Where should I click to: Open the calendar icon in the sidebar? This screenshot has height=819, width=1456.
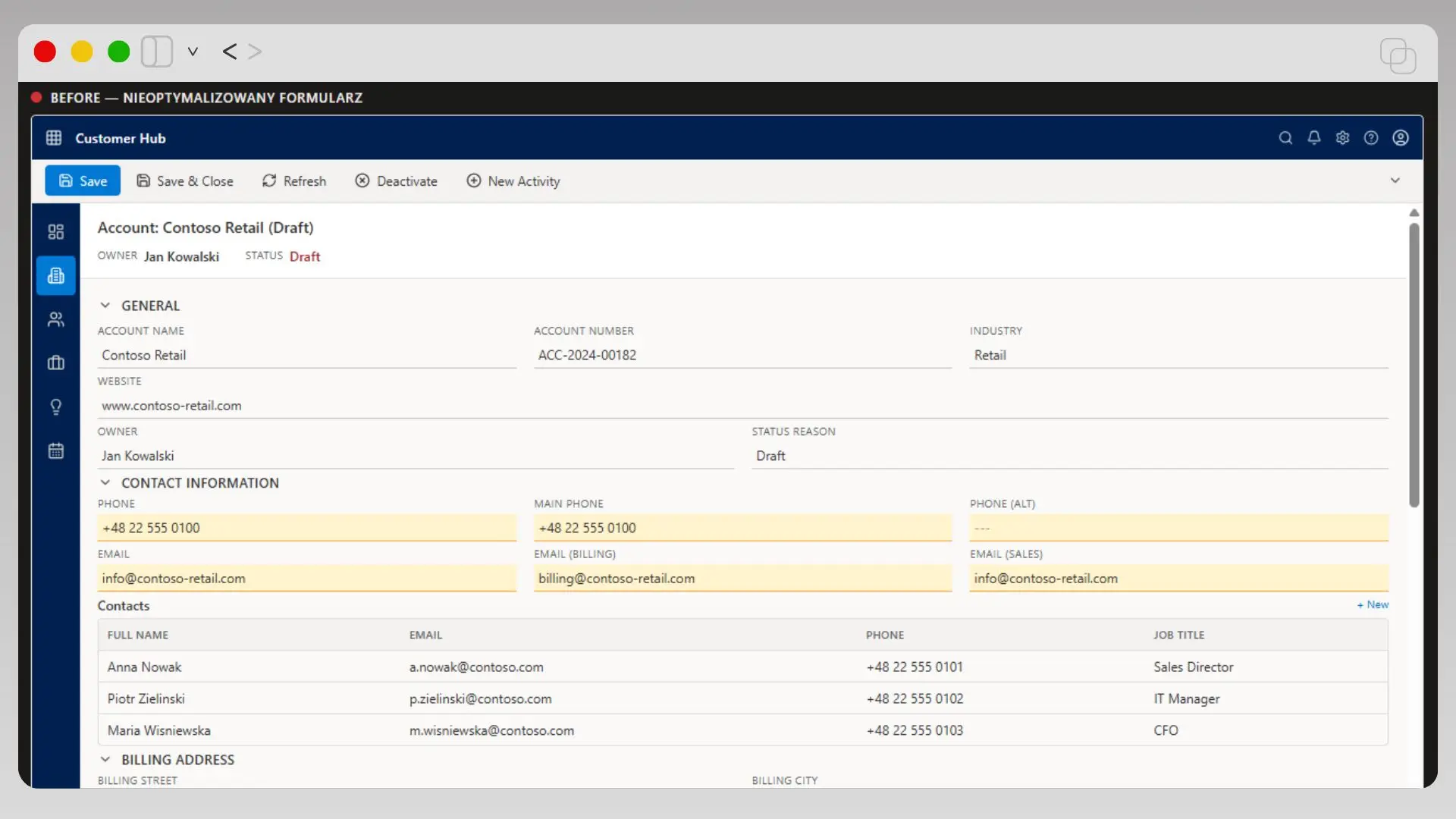(x=55, y=450)
